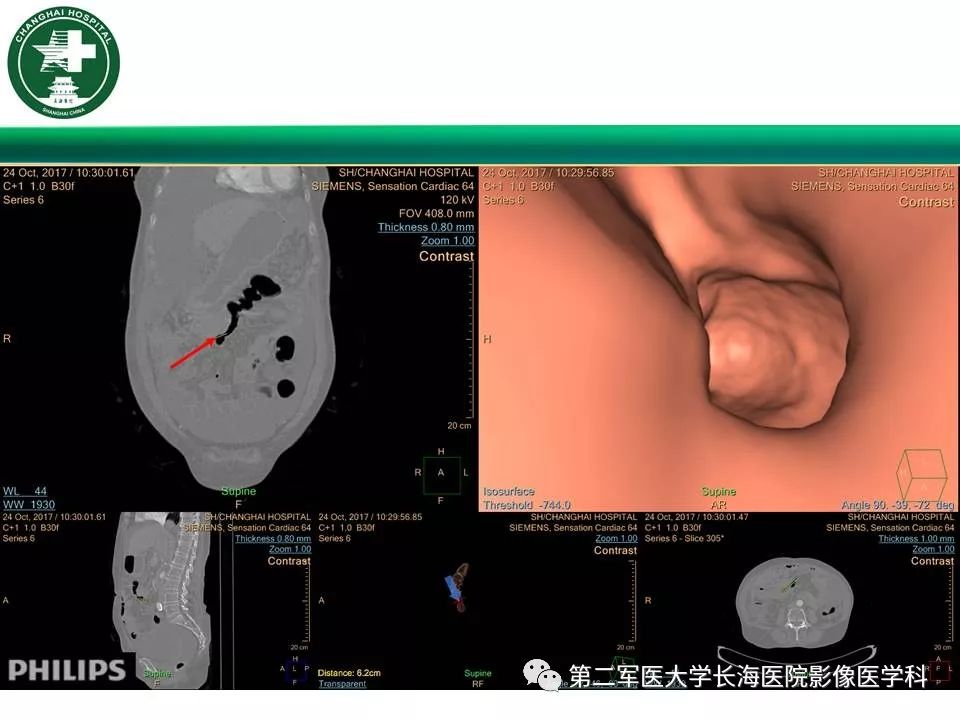Click Thickness 0.80 mm in sagittal view
Image resolution: width=960 pixels, height=720 pixels.
point(272,539)
